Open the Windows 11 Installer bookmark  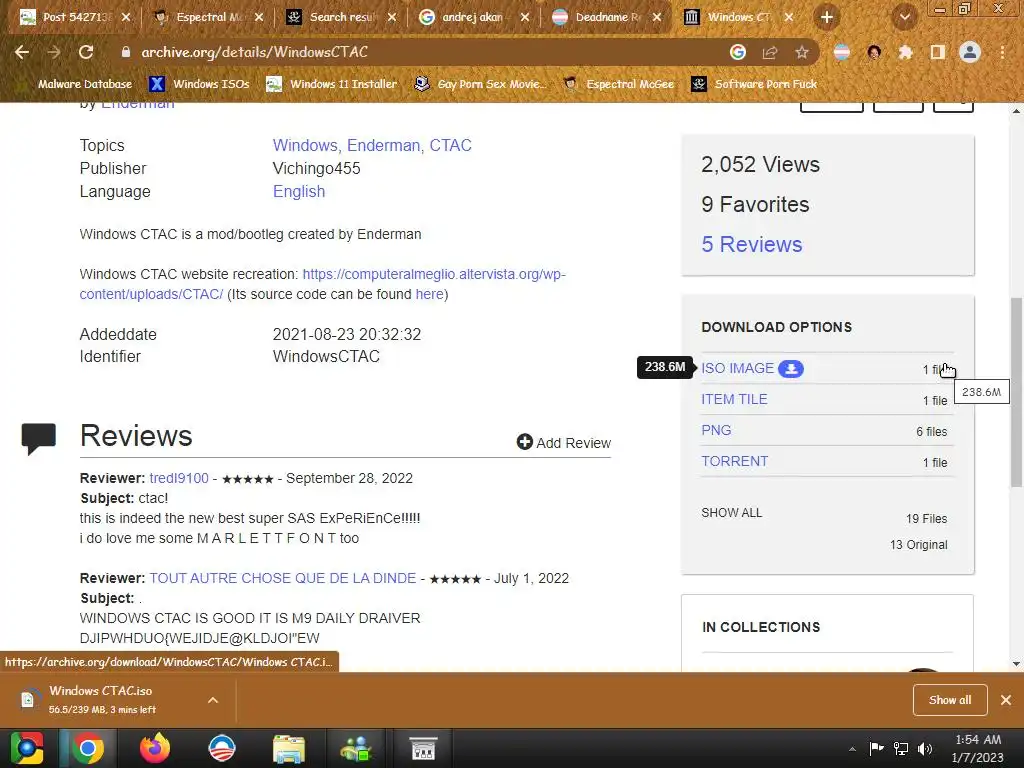point(332,84)
